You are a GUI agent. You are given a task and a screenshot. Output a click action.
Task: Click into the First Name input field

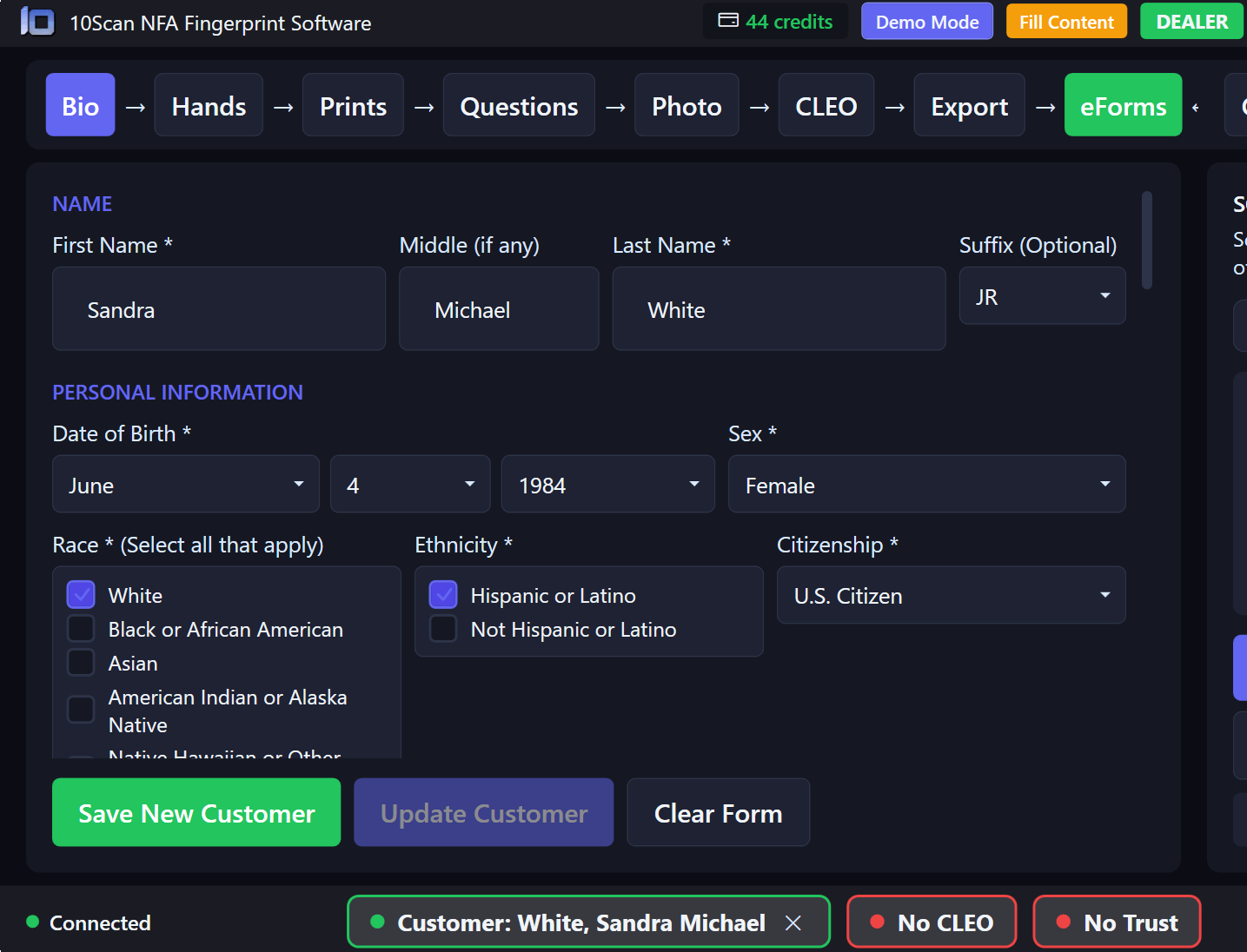tap(219, 309)
